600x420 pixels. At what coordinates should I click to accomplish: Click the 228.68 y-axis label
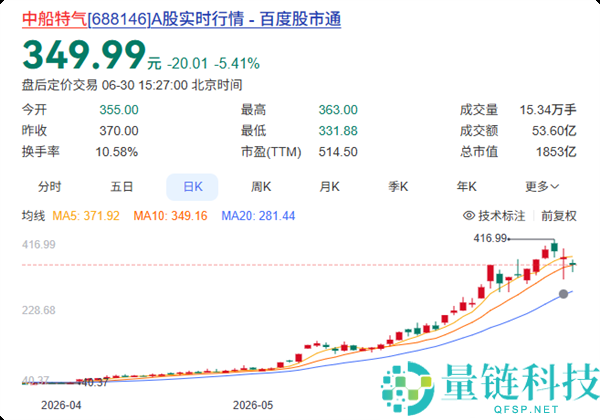39,310
